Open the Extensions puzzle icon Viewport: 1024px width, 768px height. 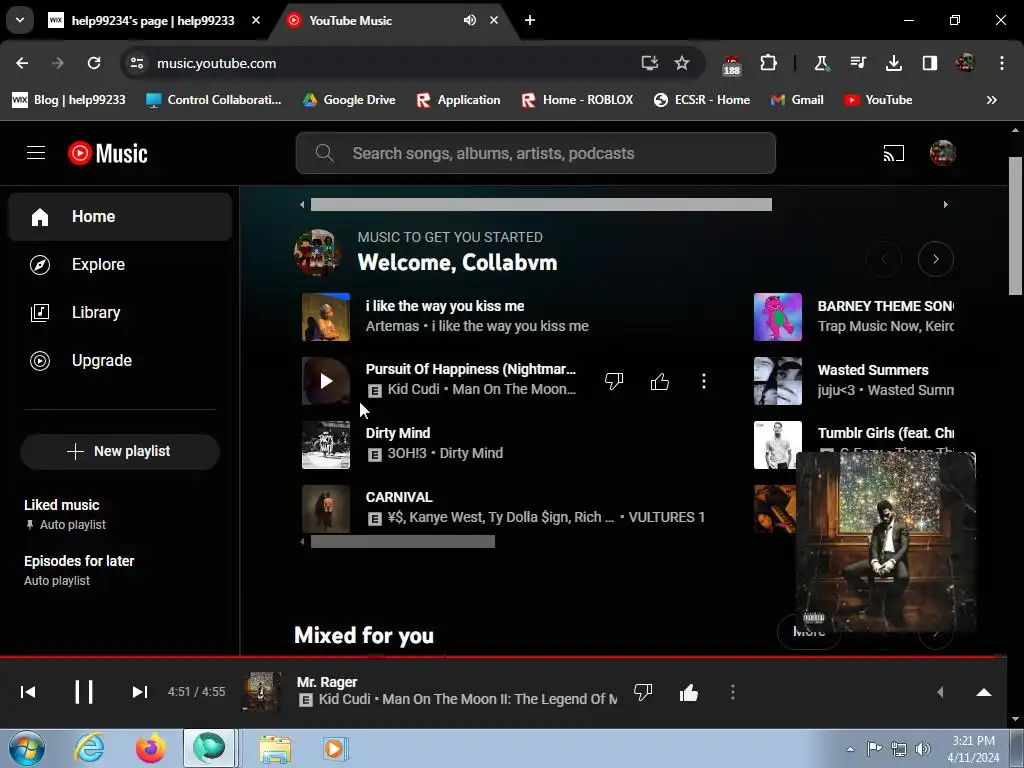(x=769, y=63)
